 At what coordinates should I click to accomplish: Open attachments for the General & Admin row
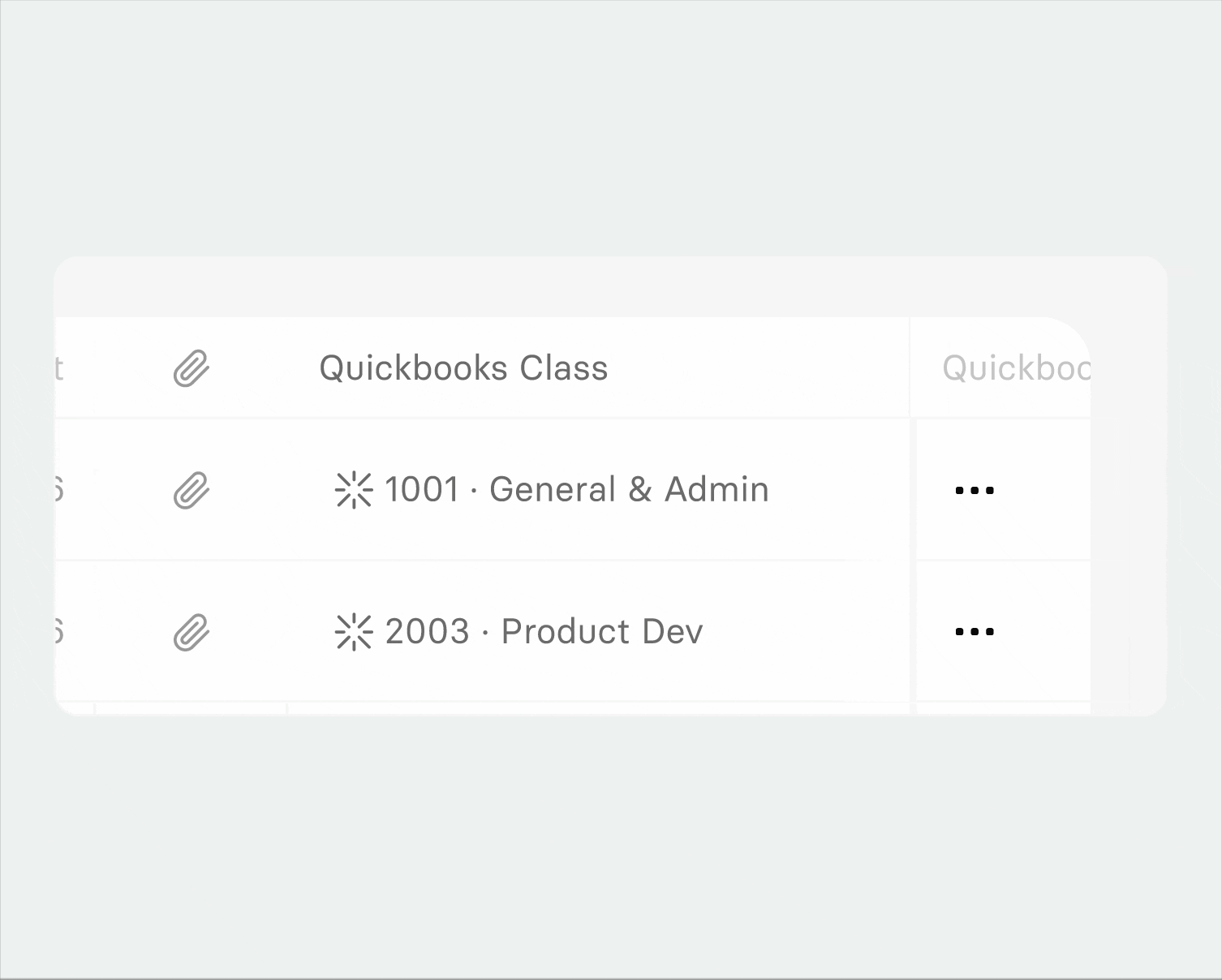click(x=191, y=490)
